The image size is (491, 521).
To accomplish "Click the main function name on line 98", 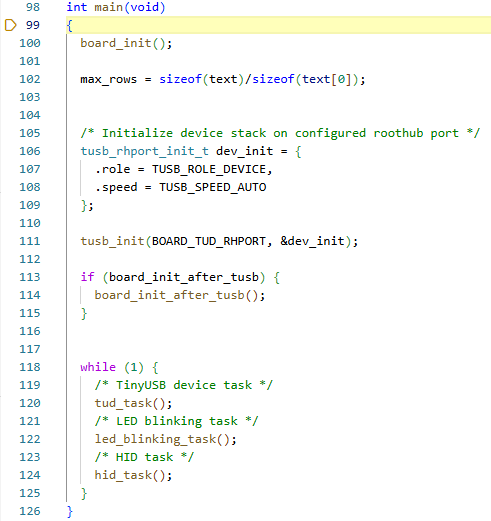I will 109,7.
